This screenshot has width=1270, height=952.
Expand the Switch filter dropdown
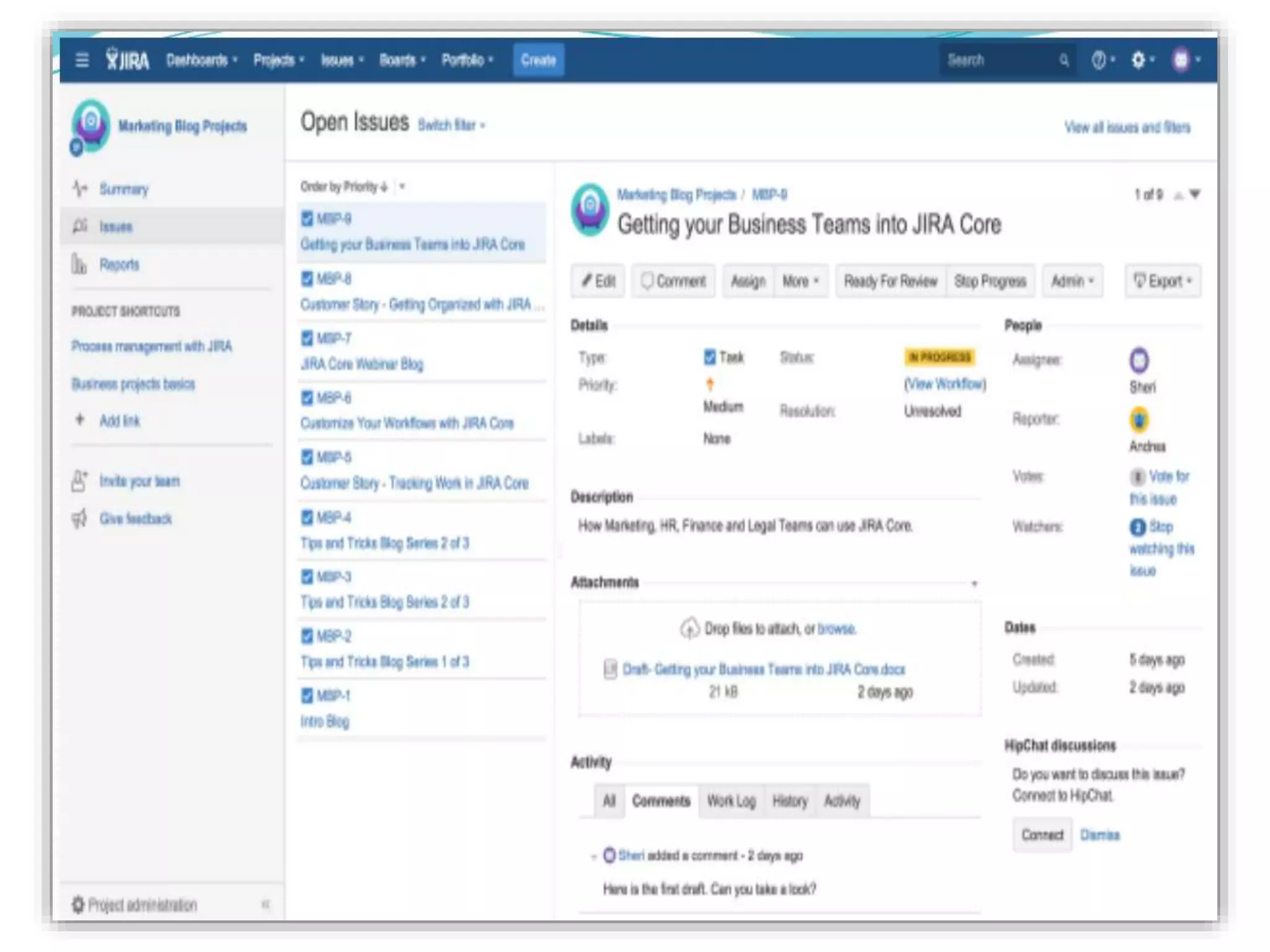point(451,125)
